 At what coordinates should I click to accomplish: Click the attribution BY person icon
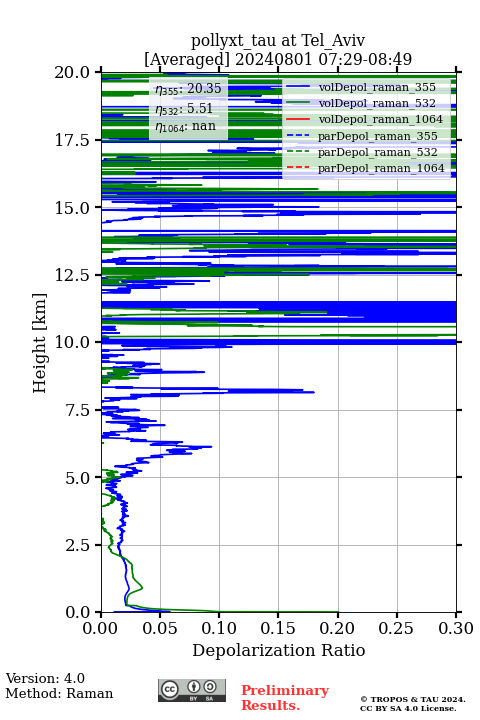tap(193, 687)
